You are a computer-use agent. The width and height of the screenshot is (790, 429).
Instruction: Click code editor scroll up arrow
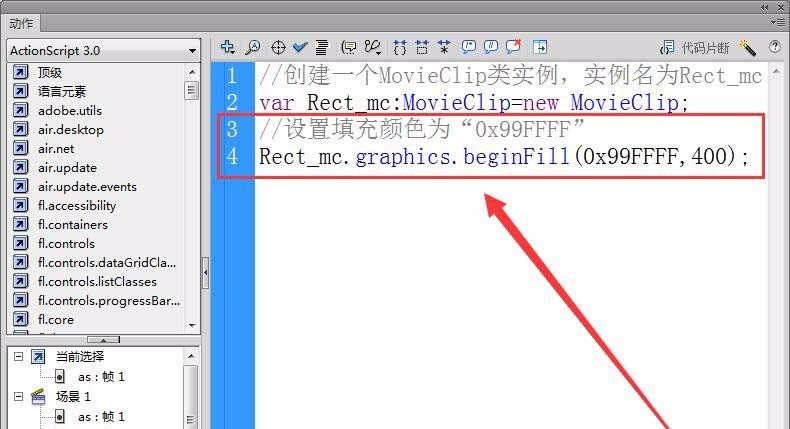pos(776,72)
